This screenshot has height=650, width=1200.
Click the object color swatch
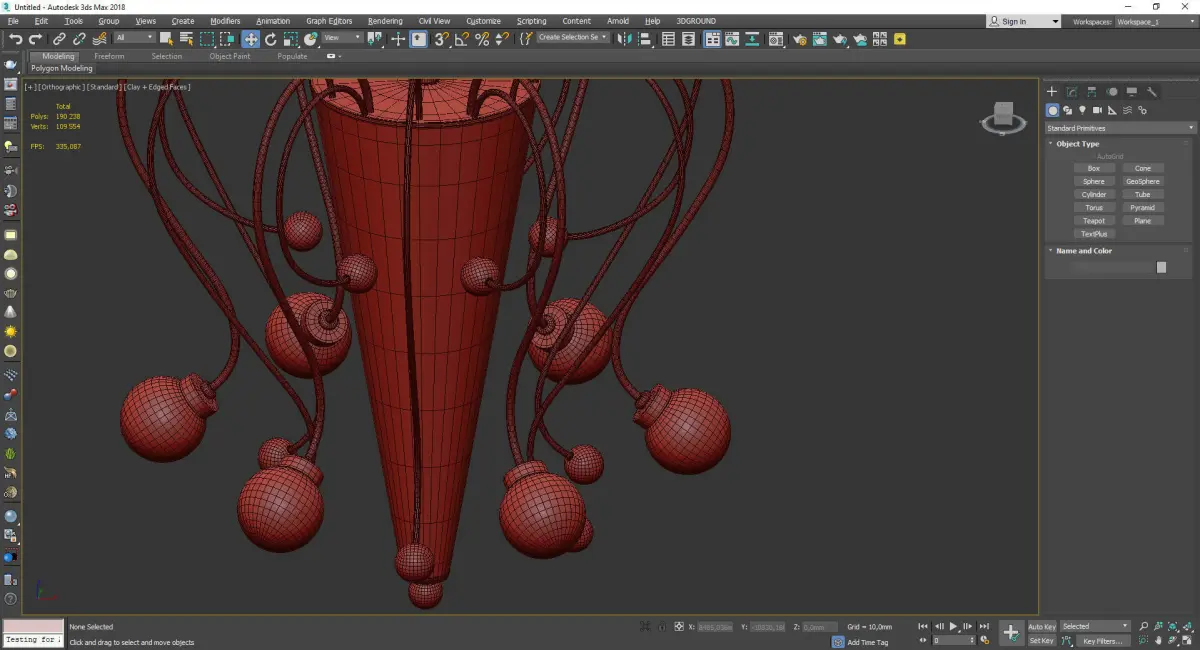pyautogui.click(x=1161, y=267)
